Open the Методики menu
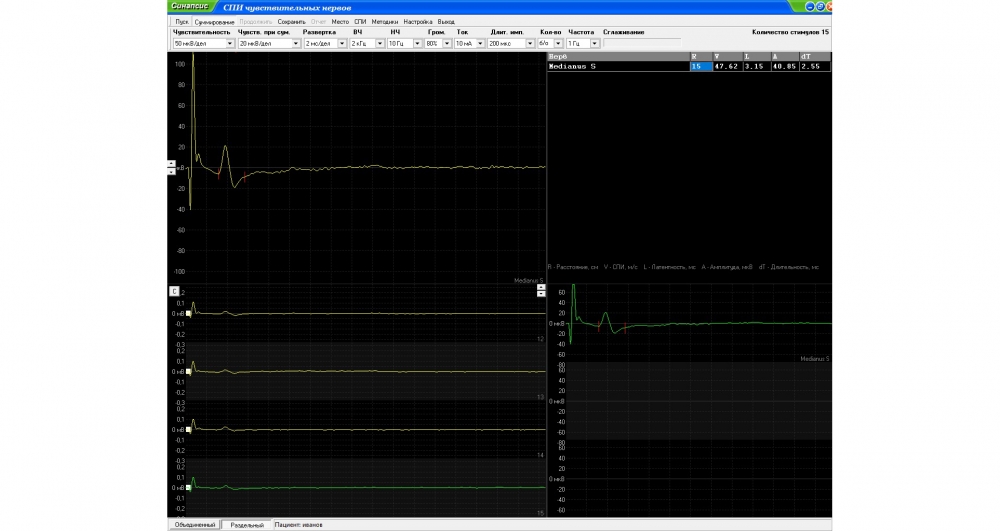Screen dimensions: 1000x531 tap(384, 21)
